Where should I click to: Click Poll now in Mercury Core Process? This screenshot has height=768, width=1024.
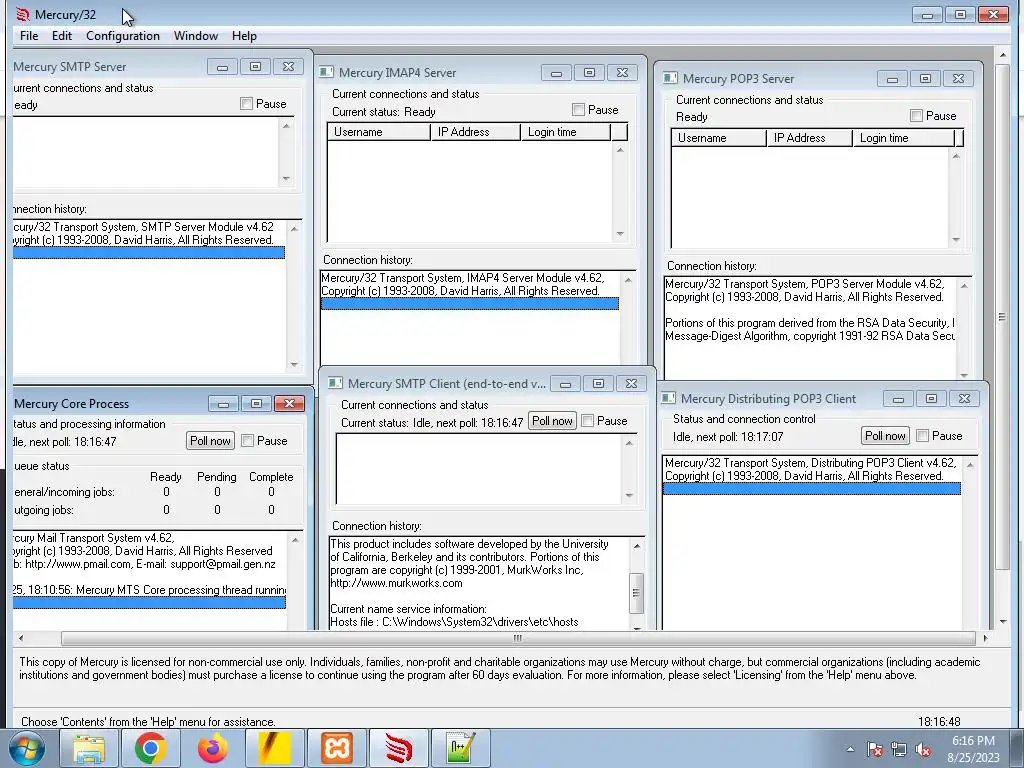(210, 441)
